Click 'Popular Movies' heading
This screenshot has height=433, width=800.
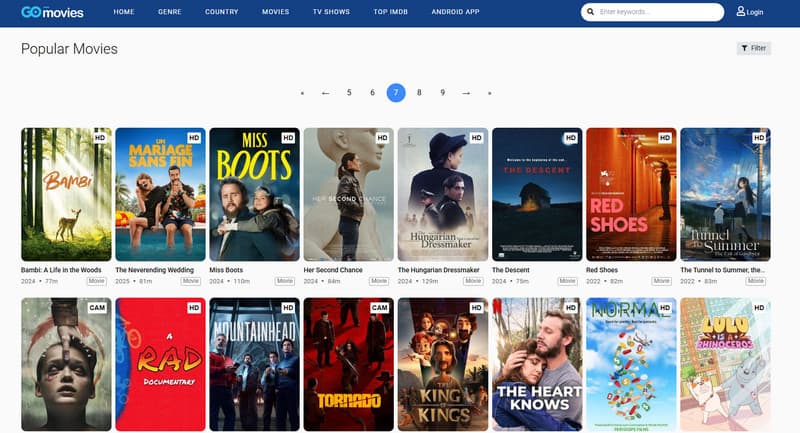point(69,49)
